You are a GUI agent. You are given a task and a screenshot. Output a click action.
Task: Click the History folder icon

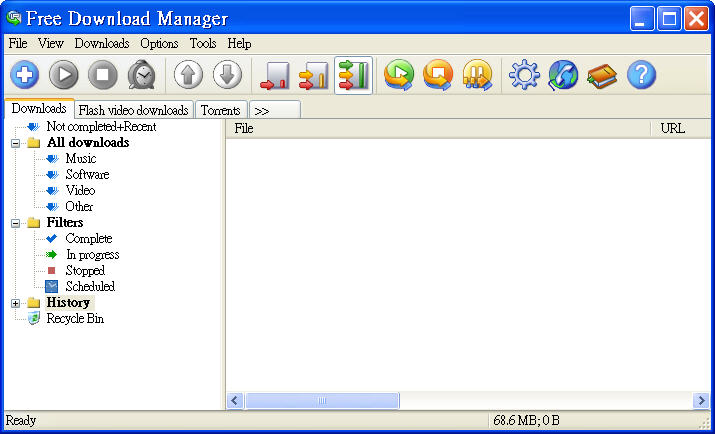[x=34, y=303]
